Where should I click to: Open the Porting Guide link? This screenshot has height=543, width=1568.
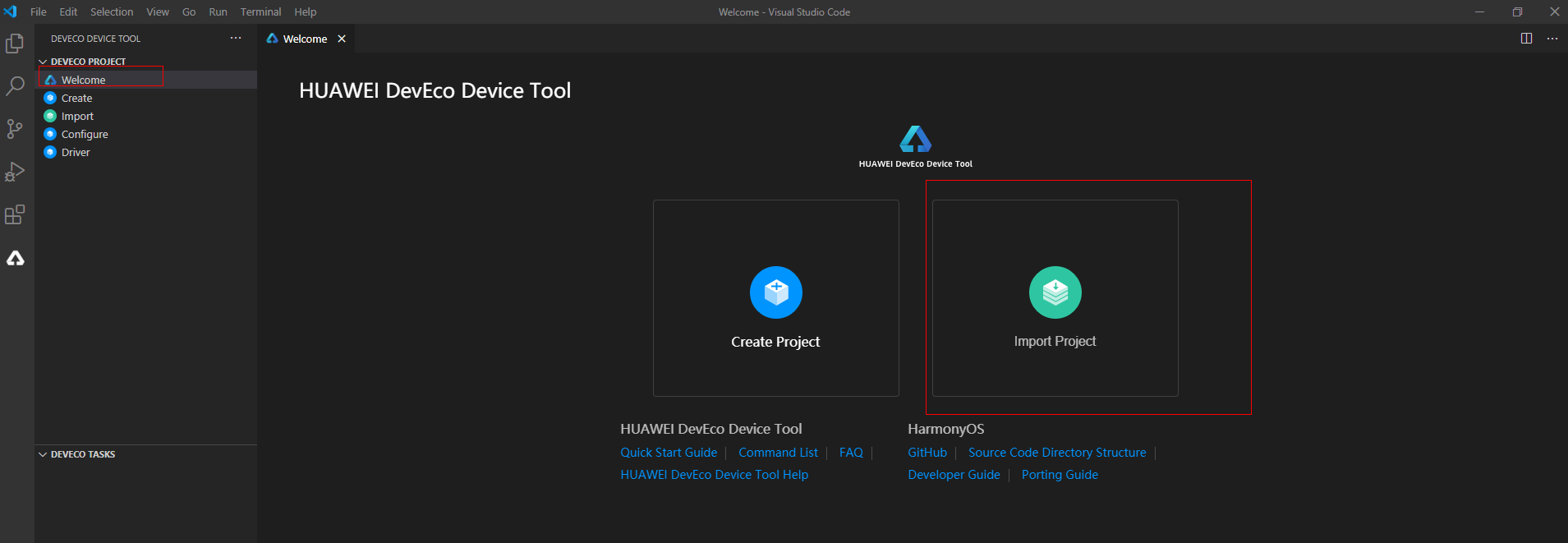click(1060, 475)
